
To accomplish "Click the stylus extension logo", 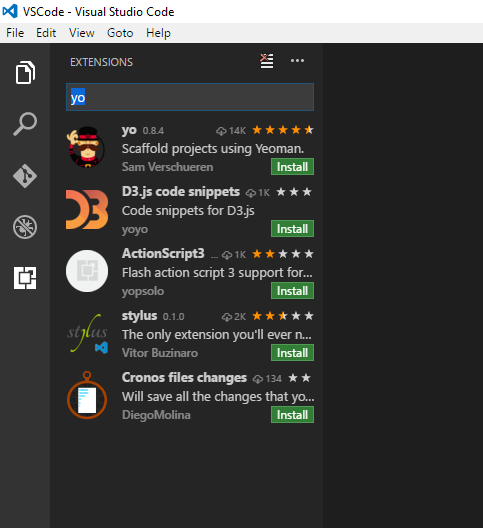I will click(x=87, y=333).
